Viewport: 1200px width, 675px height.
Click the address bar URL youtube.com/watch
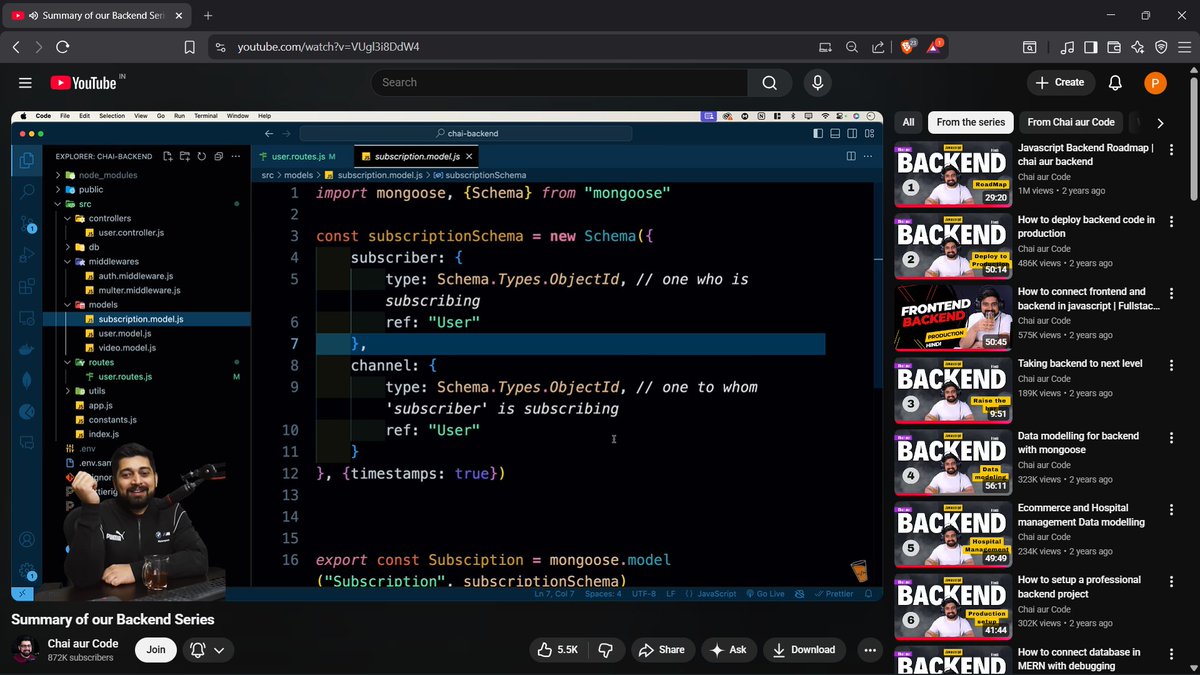pyautogui.click(x=328, y=47)
